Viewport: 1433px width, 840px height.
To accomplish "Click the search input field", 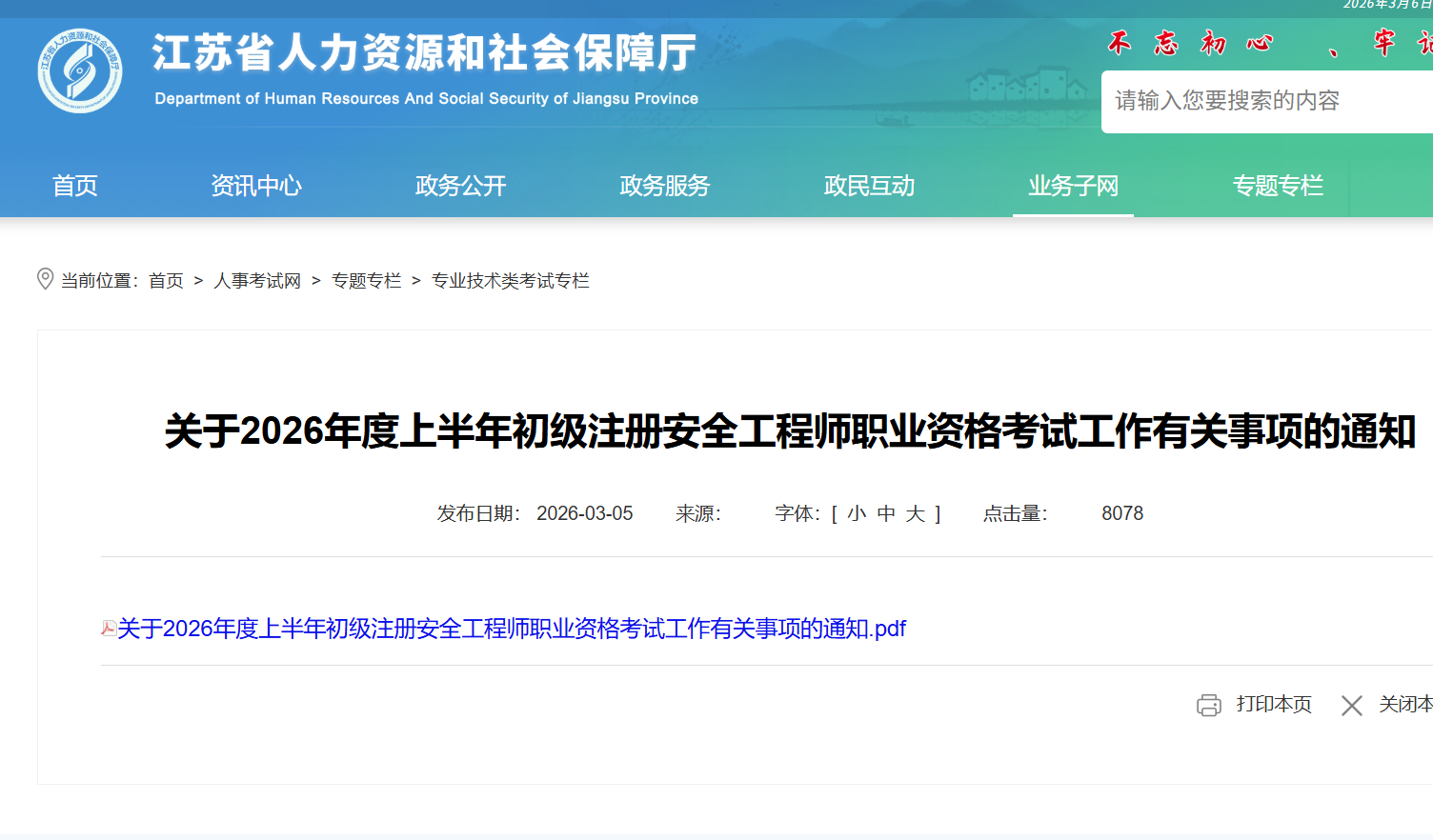I will pyautogui.click(x=1258, y=101).
